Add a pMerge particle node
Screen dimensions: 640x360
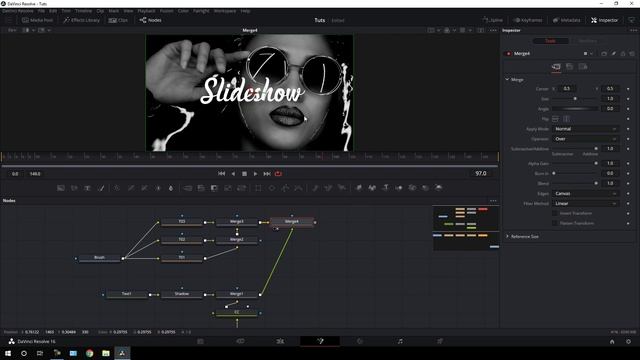328,188
